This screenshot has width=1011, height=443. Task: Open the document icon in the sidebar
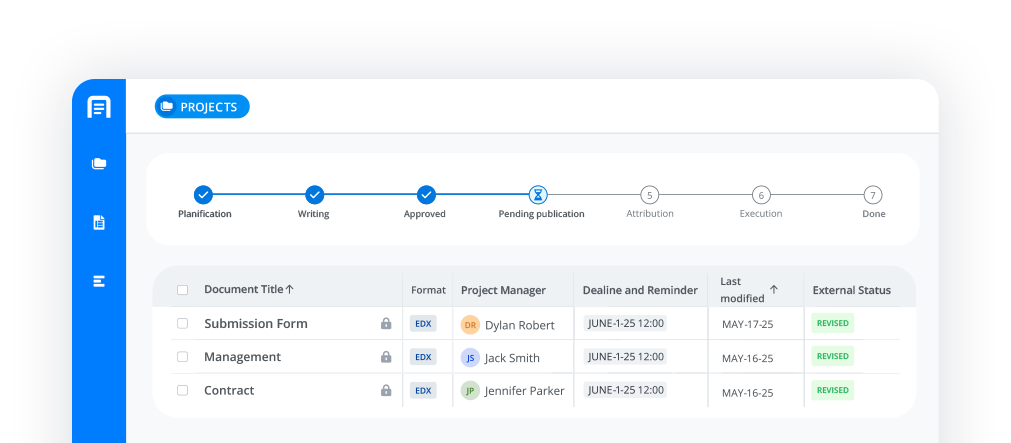click(x=99, y=223)
